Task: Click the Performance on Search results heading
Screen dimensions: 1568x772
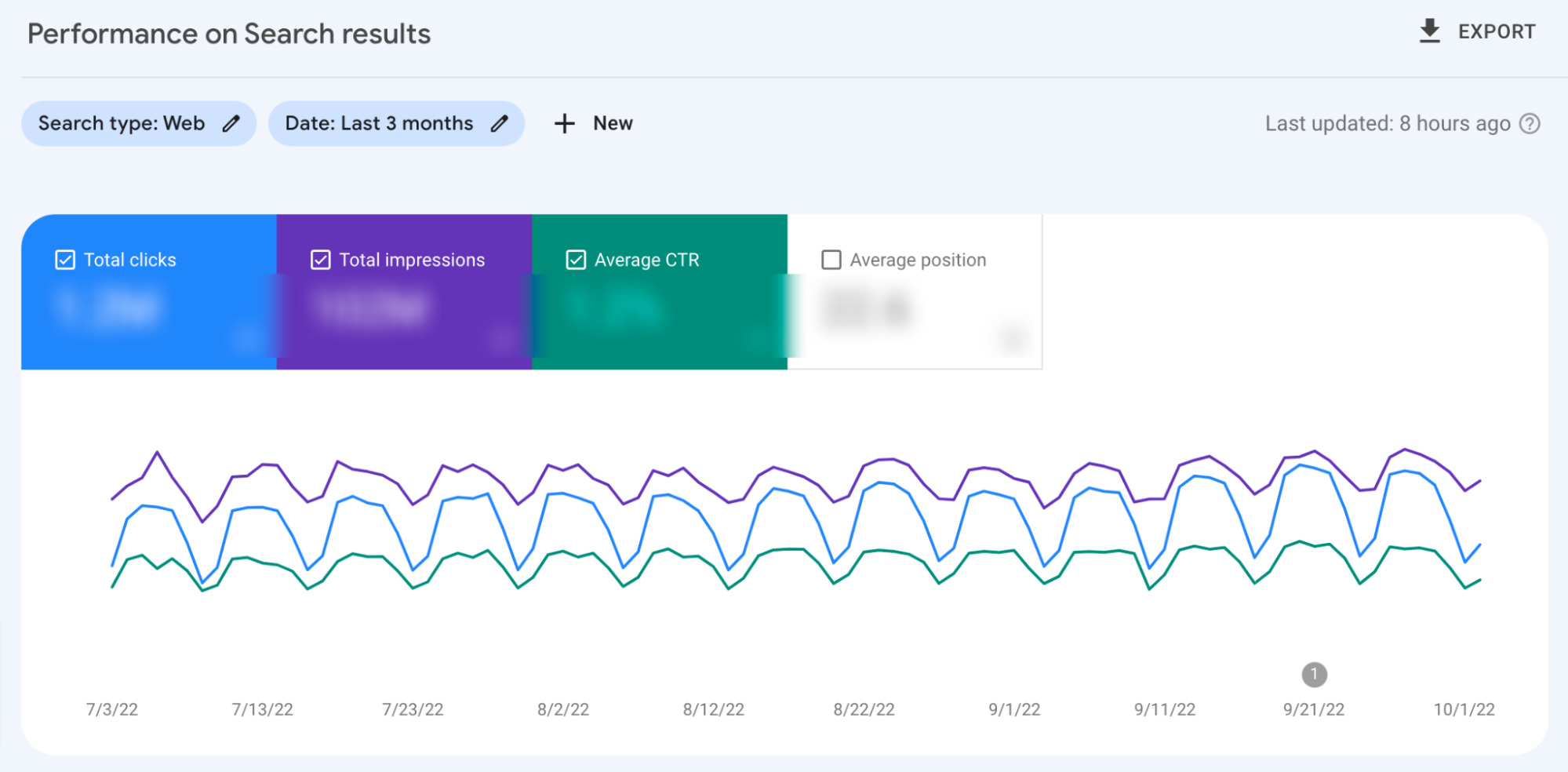Action: [x=229, y=34]
